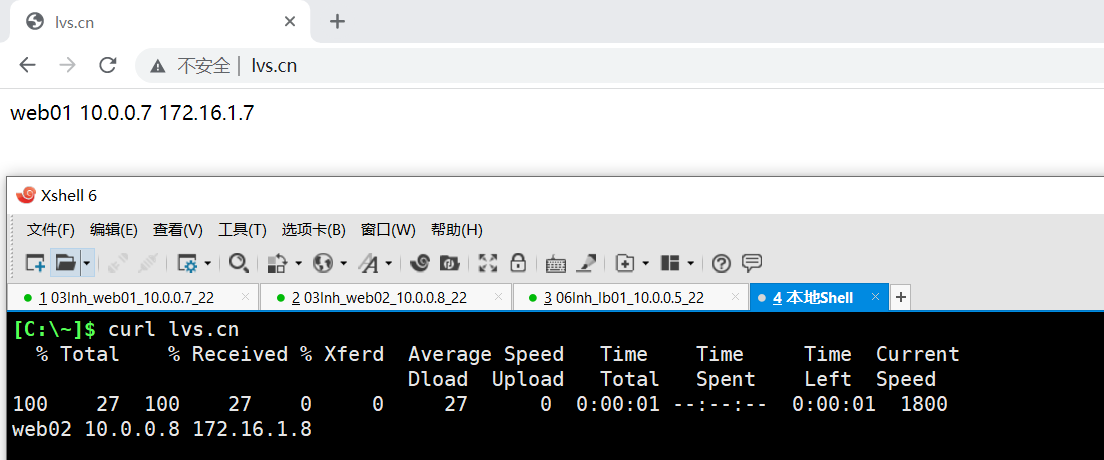
Task: Expand the new tab group dropdown arrow
Action: tap(646, 263)
